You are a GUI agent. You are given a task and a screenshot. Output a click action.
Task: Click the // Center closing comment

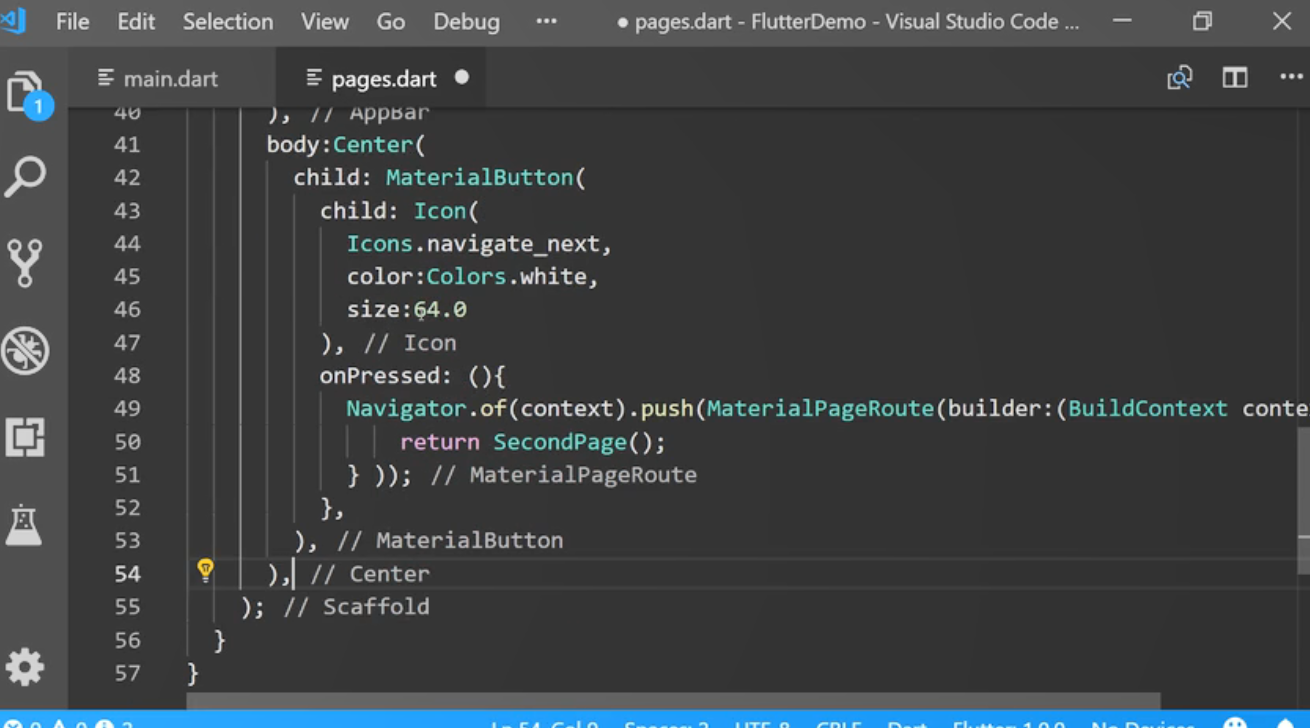pos(370,573)
